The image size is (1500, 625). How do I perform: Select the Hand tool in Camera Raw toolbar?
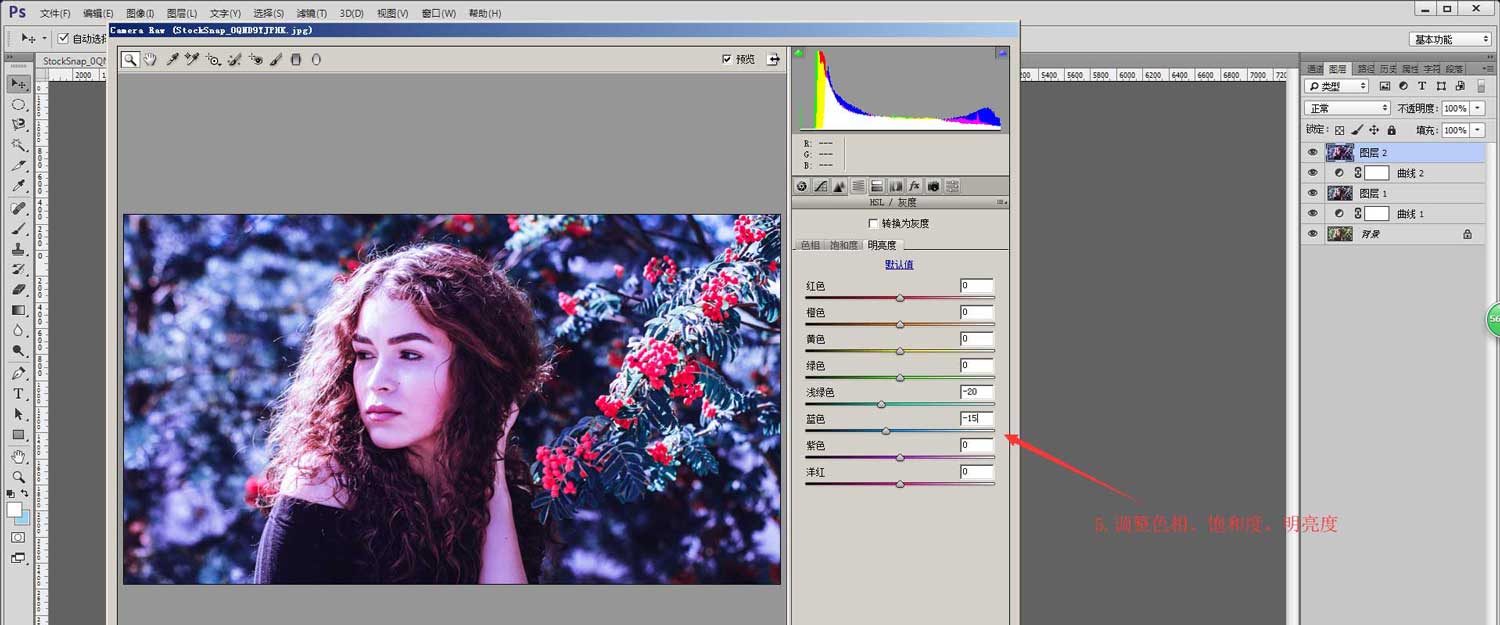[150, 60]
